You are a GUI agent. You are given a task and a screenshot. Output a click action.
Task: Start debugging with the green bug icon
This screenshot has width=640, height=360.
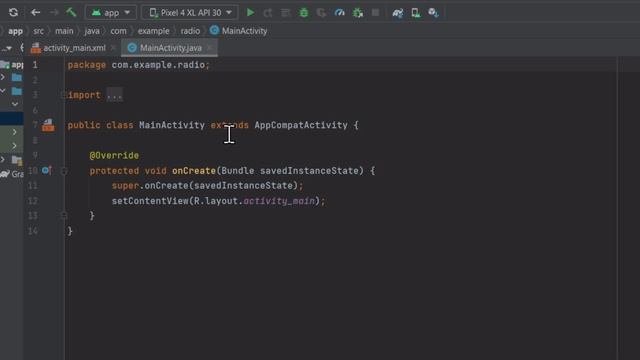[304, 13]
